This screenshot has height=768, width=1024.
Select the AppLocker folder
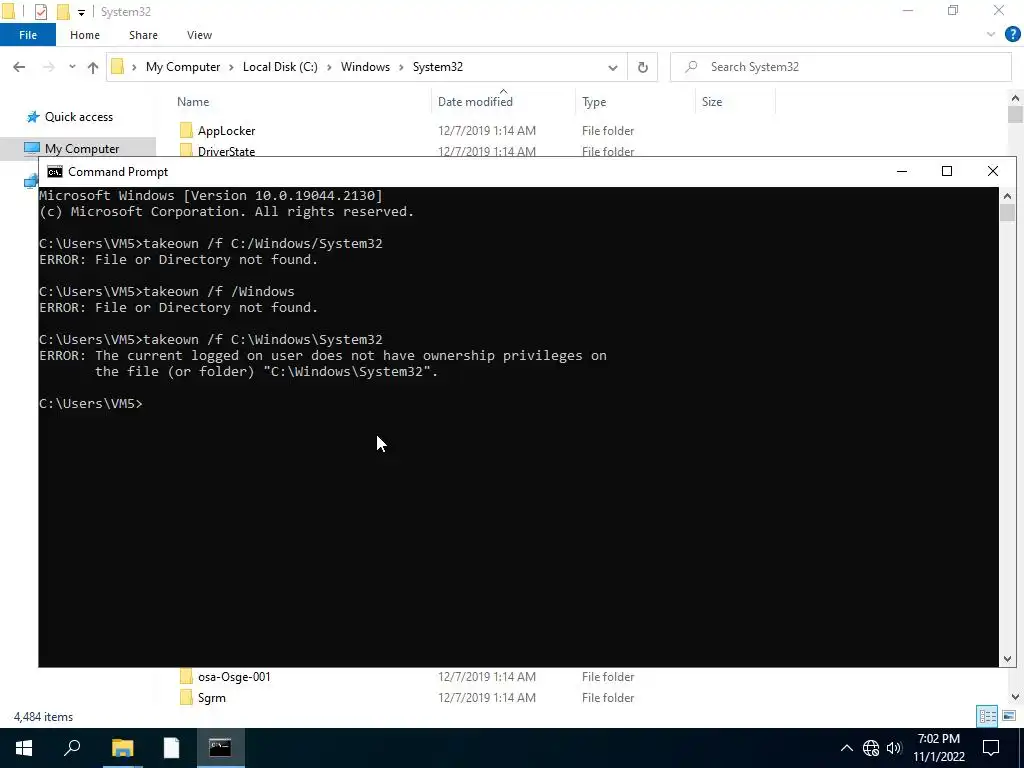pyautogui.click(x=227, y=131)
